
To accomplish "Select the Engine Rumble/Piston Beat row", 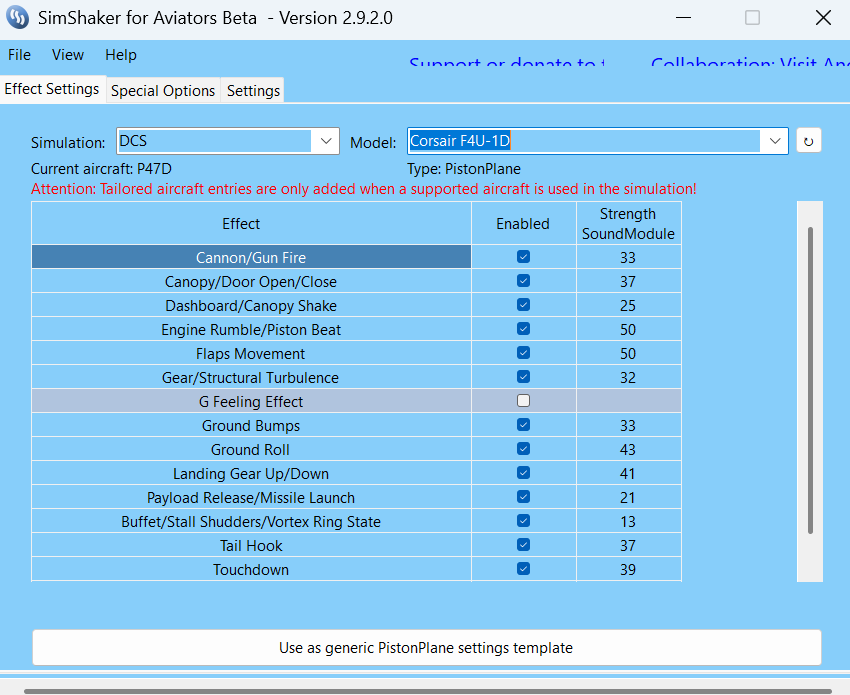I will coord(251,329).
